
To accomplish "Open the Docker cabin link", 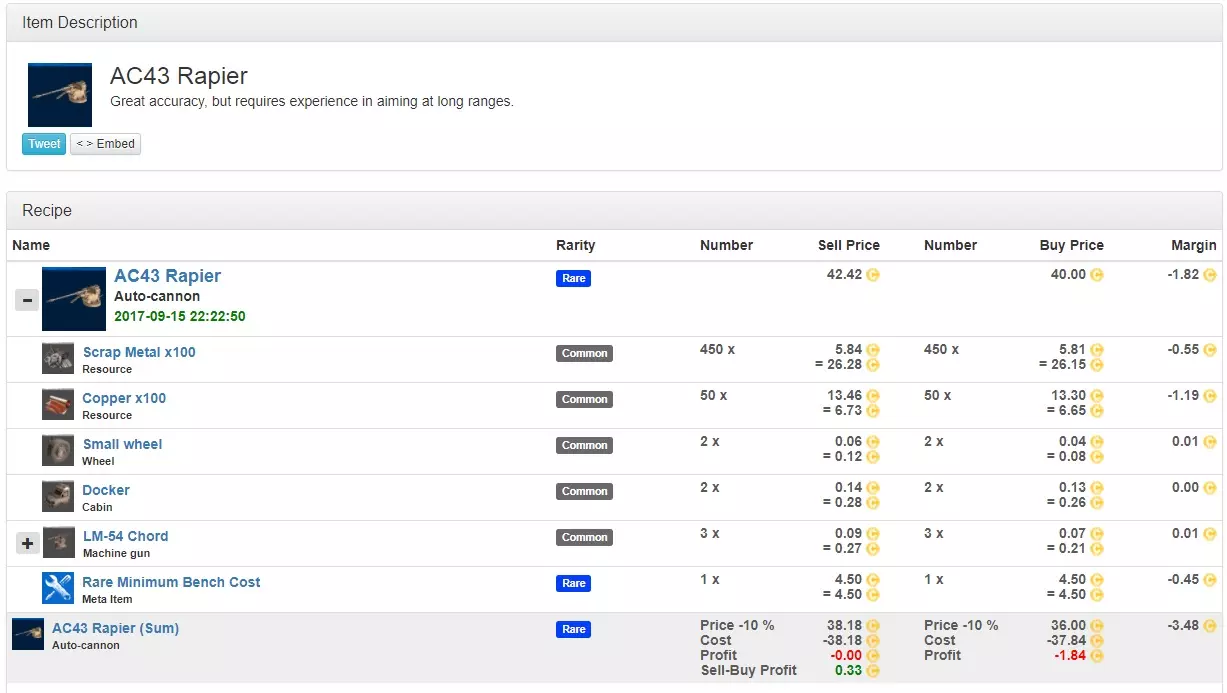I will [x=106, y=490].
